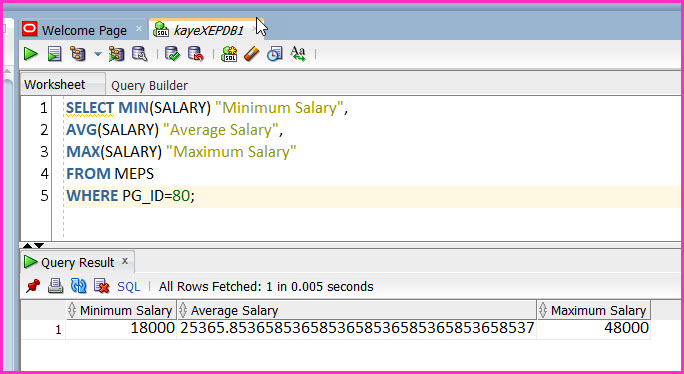Screen dimensions: 684x374
Task: Click the Run Script icon
Action: tap(55, 54)
